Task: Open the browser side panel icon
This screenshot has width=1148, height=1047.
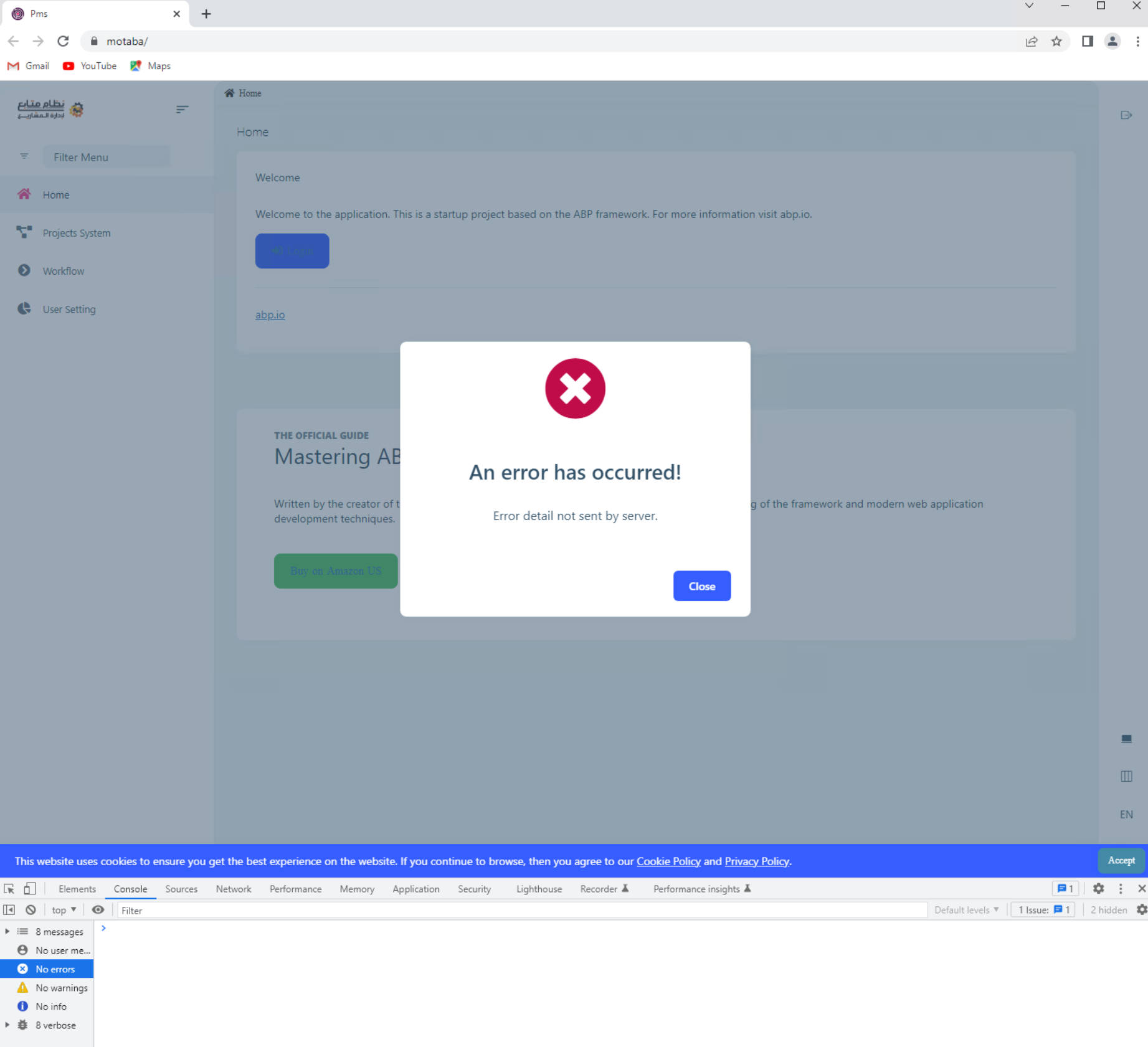Action: [x=1088, y=41]
